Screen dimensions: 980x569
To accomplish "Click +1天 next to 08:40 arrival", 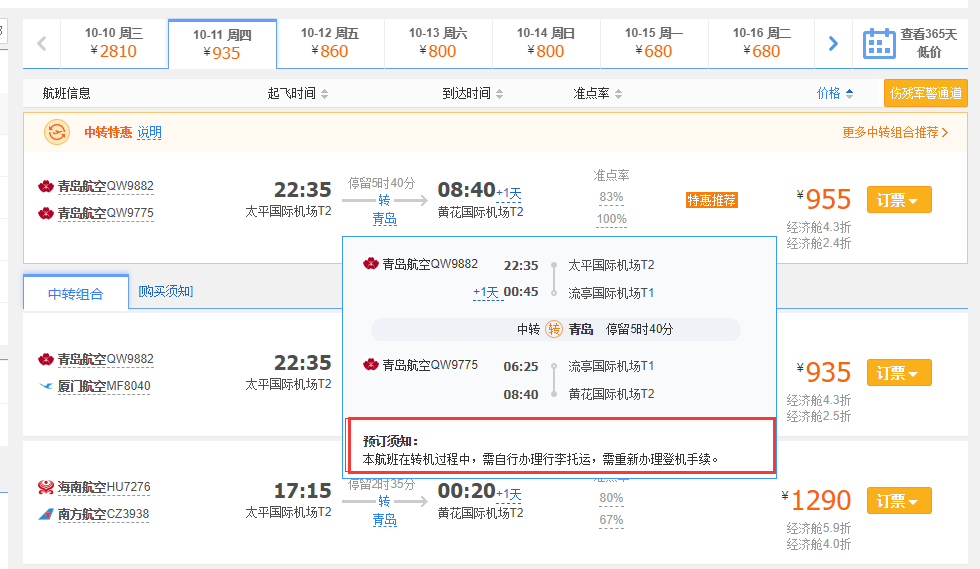I will pyautogui.click(x=509, y=194).
